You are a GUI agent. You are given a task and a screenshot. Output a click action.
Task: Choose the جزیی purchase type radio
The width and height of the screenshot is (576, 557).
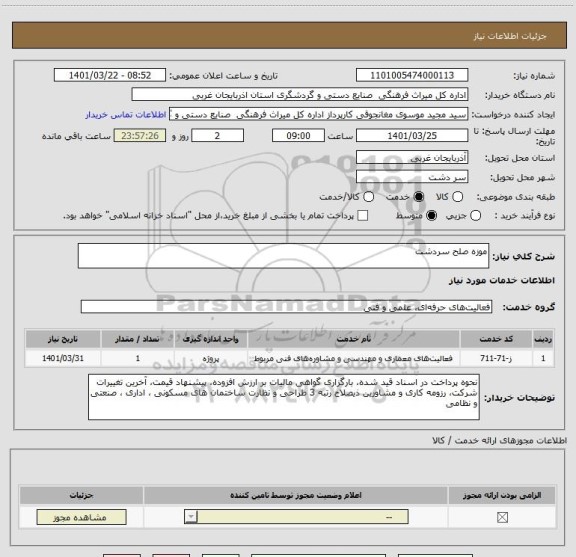(x=475, y=216)
